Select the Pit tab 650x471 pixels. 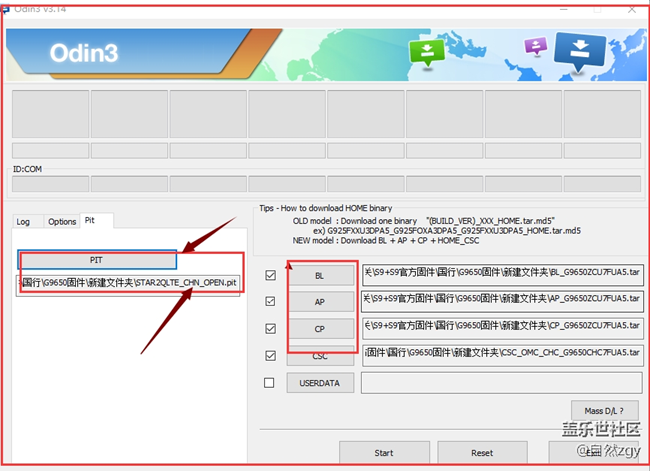pyautogui.click(x=91, y=220)
